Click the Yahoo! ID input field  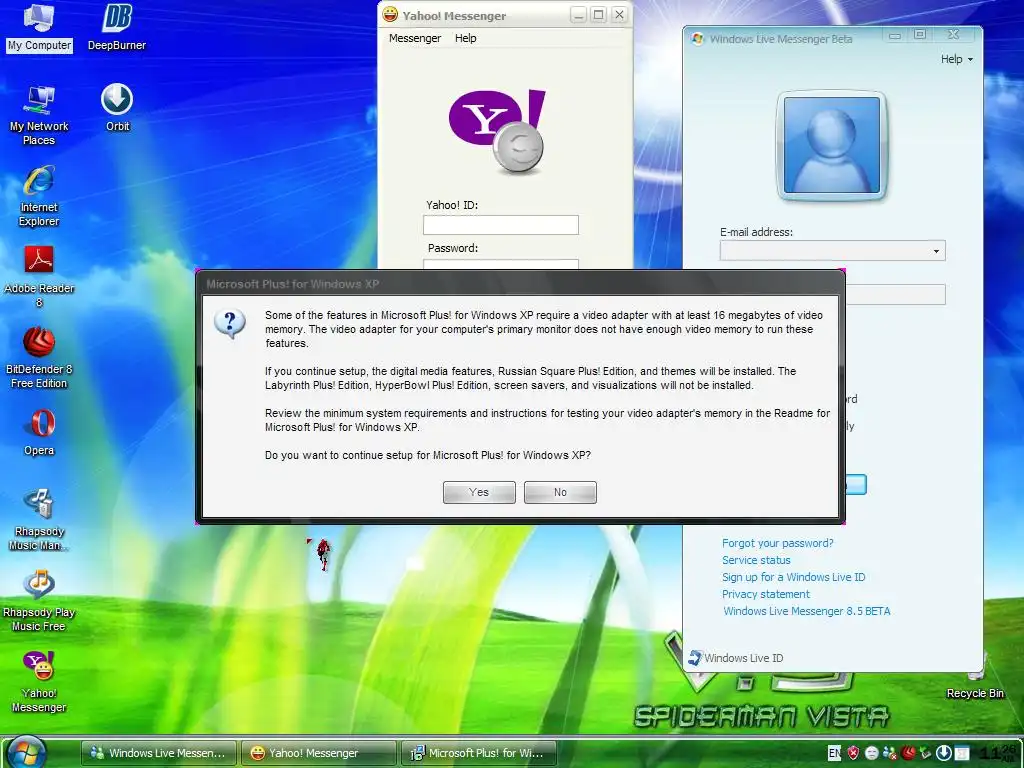coord(501,225)
